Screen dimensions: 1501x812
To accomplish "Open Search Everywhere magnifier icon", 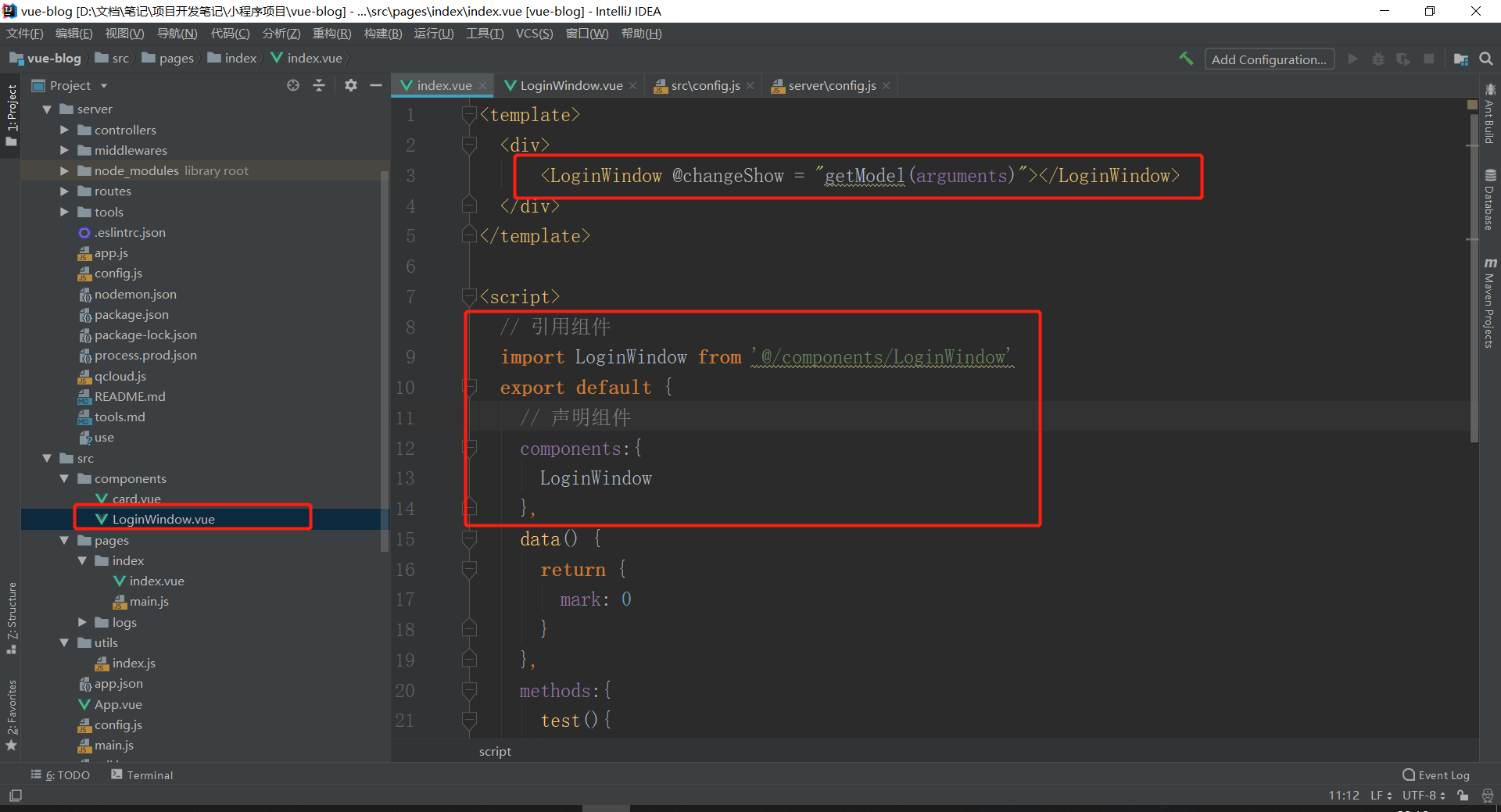I will click(x=1486, y=59).
